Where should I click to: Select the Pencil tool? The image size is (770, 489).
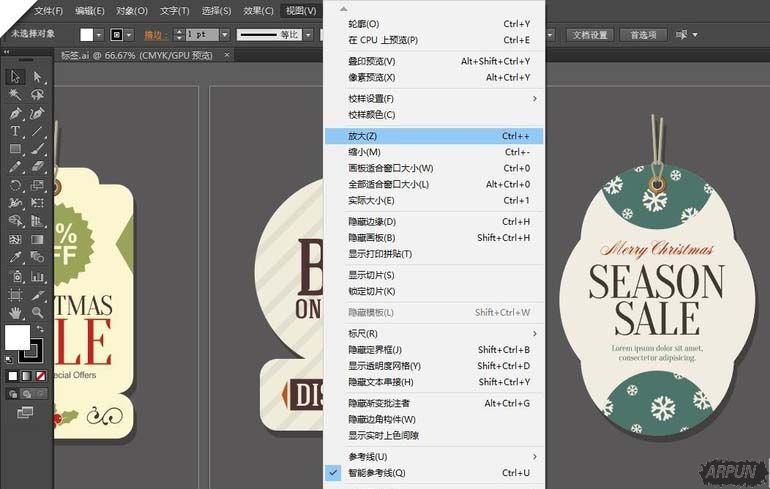pos(15,167)
